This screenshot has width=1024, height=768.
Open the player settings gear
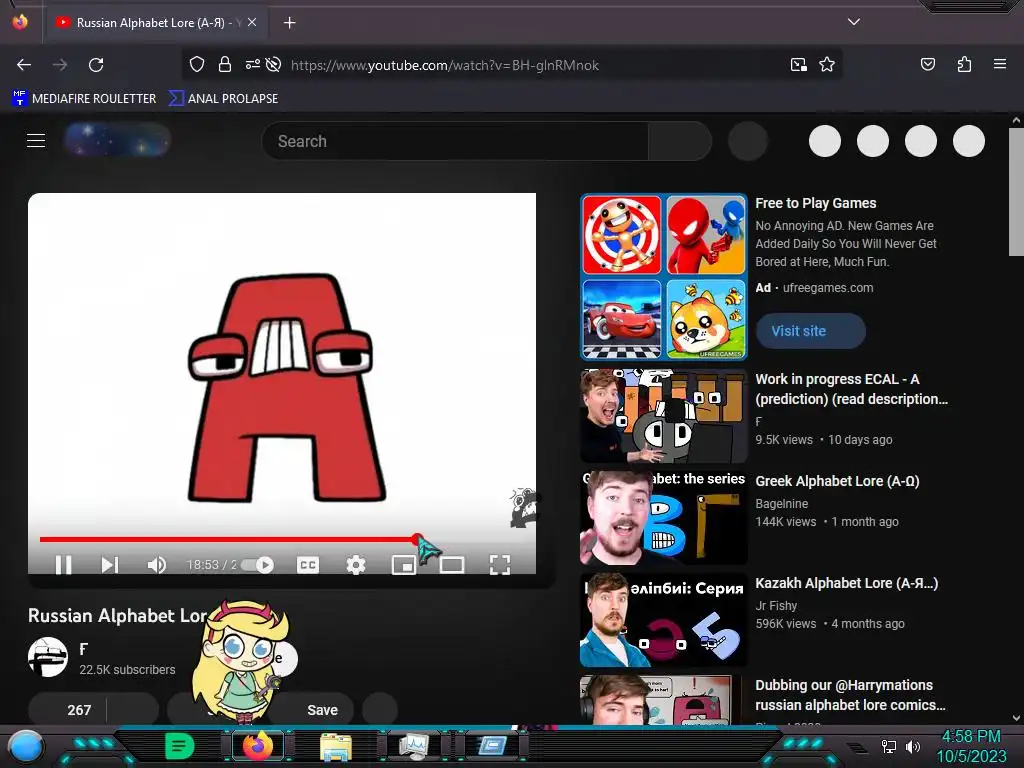point(356,565)
